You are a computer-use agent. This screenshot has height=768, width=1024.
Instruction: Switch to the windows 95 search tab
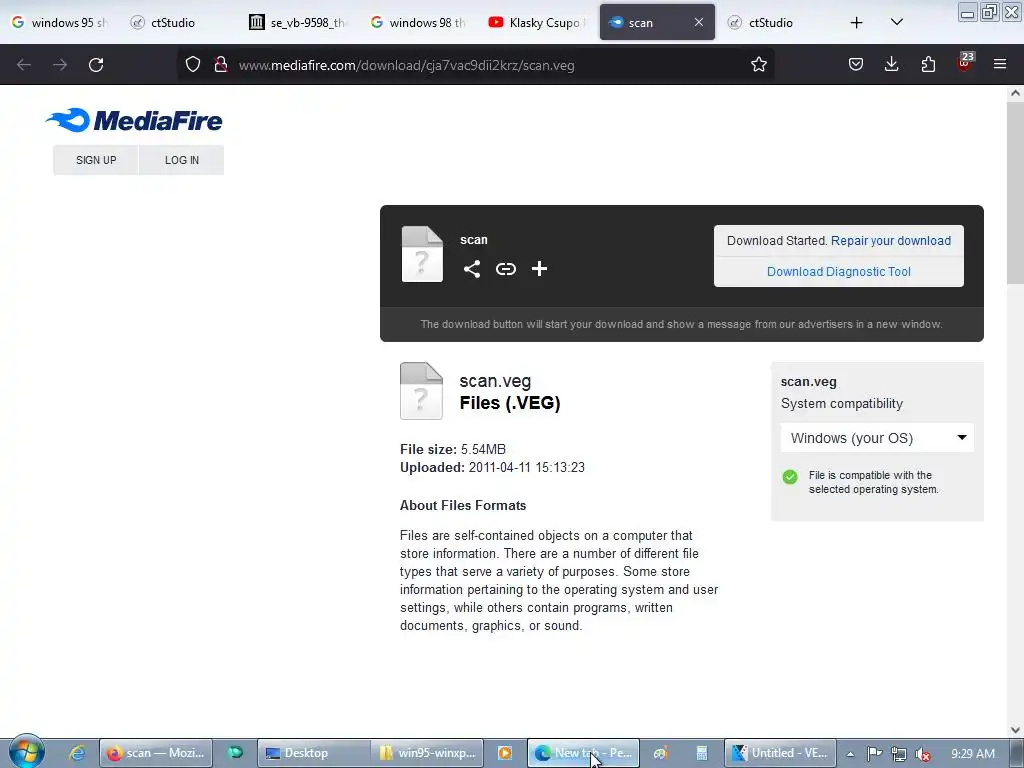point(59,22)
